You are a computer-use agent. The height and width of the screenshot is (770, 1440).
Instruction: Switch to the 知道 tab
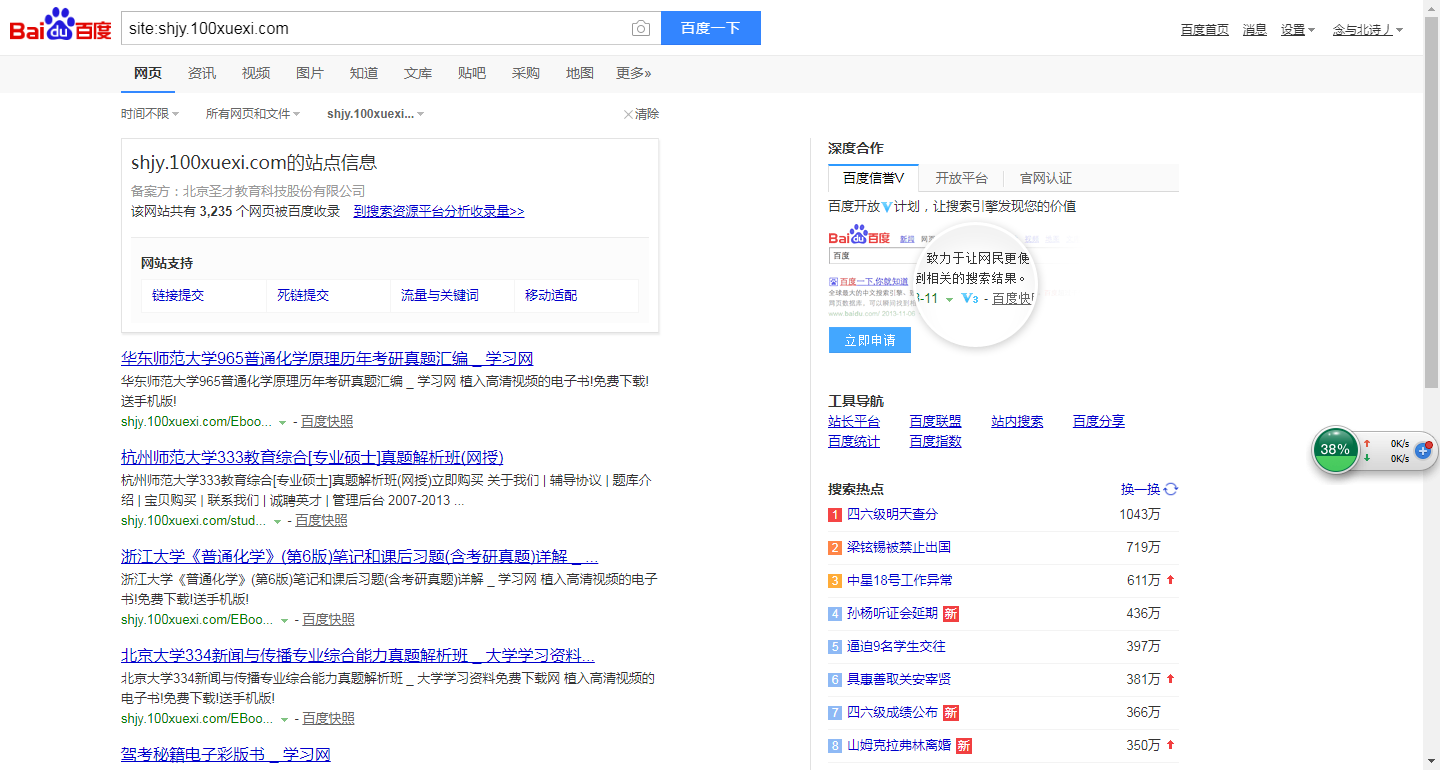click(x=364, y=73)
